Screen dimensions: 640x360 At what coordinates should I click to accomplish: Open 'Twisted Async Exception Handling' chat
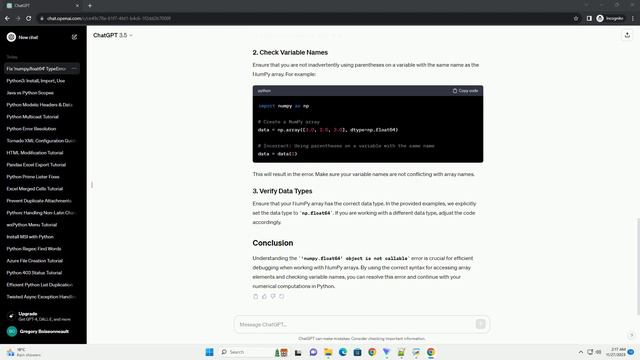tap(42, 297)
